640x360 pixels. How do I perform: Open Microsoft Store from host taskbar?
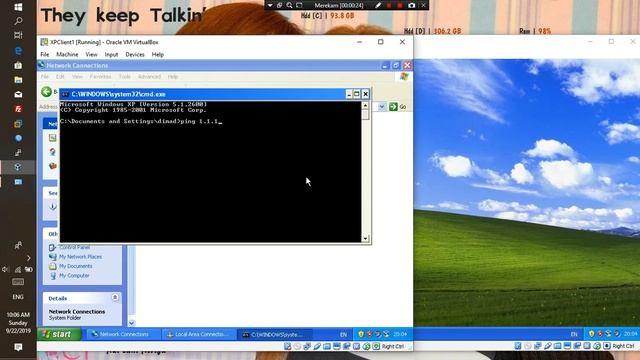point(18,65)
